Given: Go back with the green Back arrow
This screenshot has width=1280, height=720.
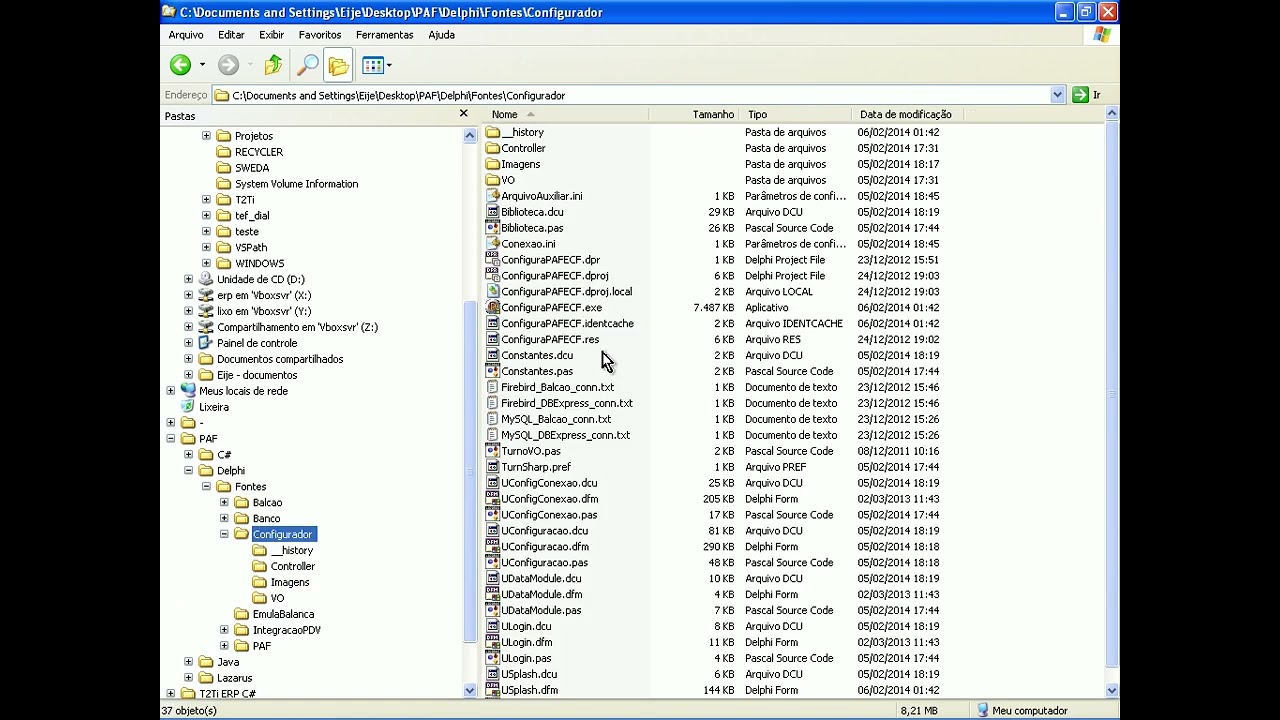Looking at the screenshot, I should click(180, 65).
